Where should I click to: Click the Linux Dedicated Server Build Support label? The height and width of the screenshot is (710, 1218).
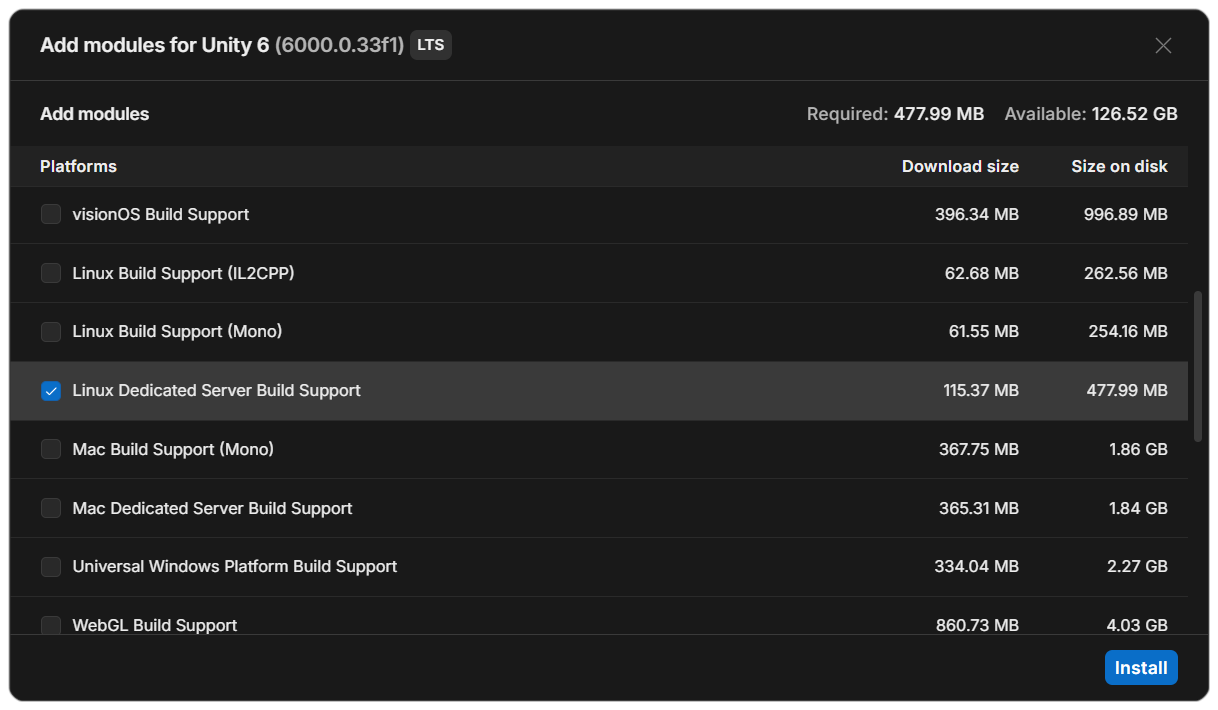click(216, 390)
